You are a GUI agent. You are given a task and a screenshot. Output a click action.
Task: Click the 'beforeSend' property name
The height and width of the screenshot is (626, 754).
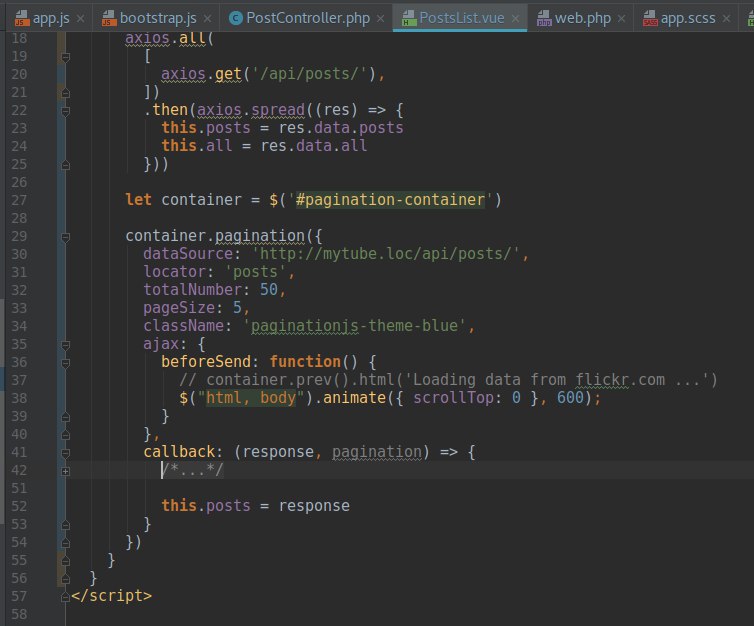206,362
